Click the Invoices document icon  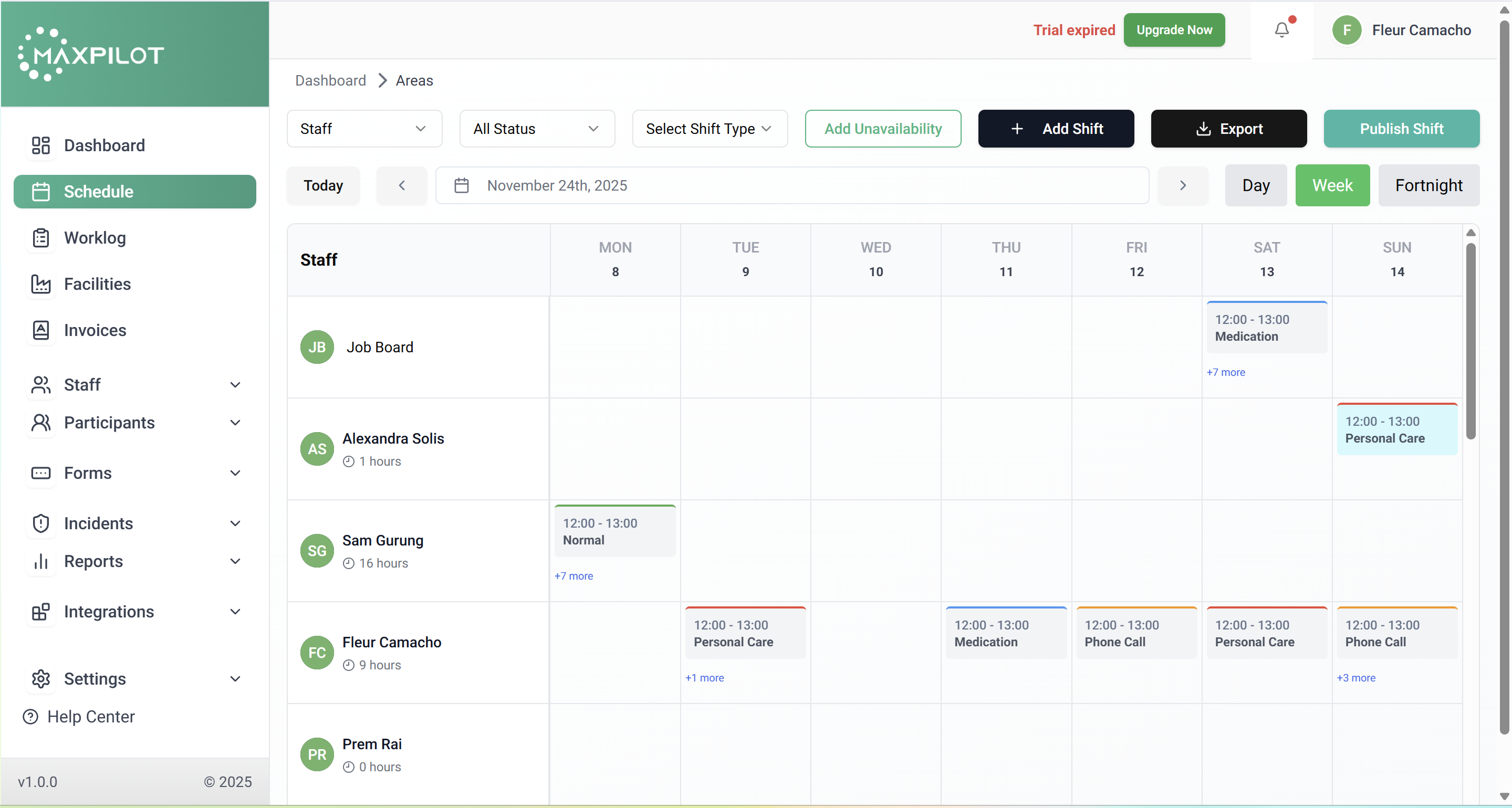tap(40, 330)
